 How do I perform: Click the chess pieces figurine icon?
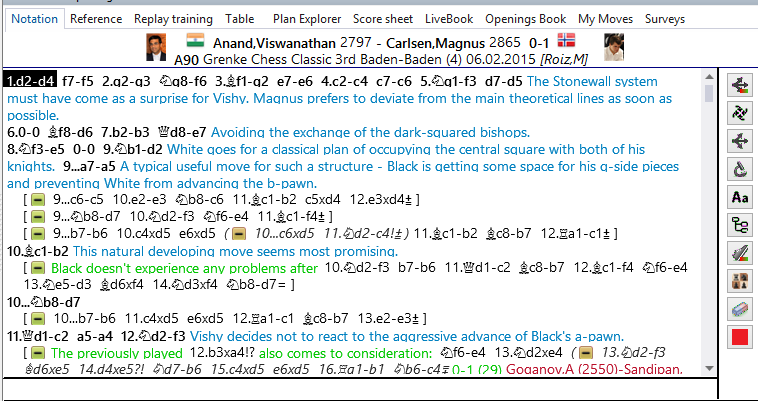point(741,281)
